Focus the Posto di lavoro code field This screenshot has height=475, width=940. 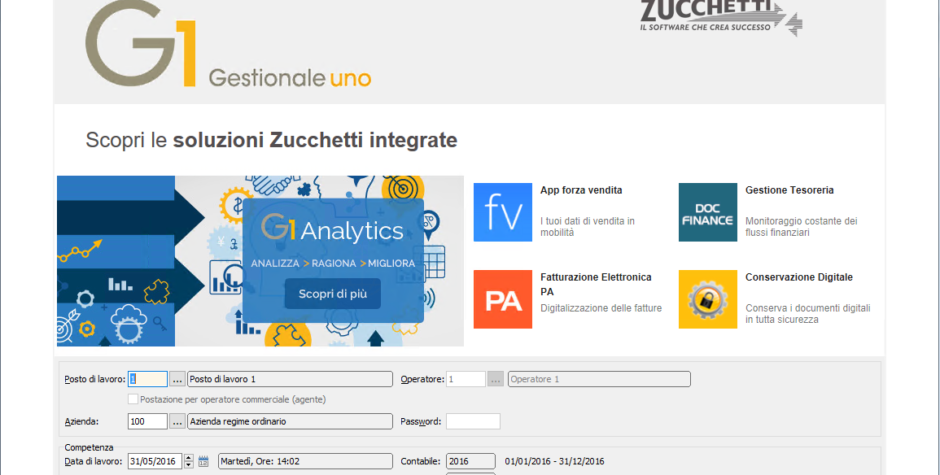(147, 379)
